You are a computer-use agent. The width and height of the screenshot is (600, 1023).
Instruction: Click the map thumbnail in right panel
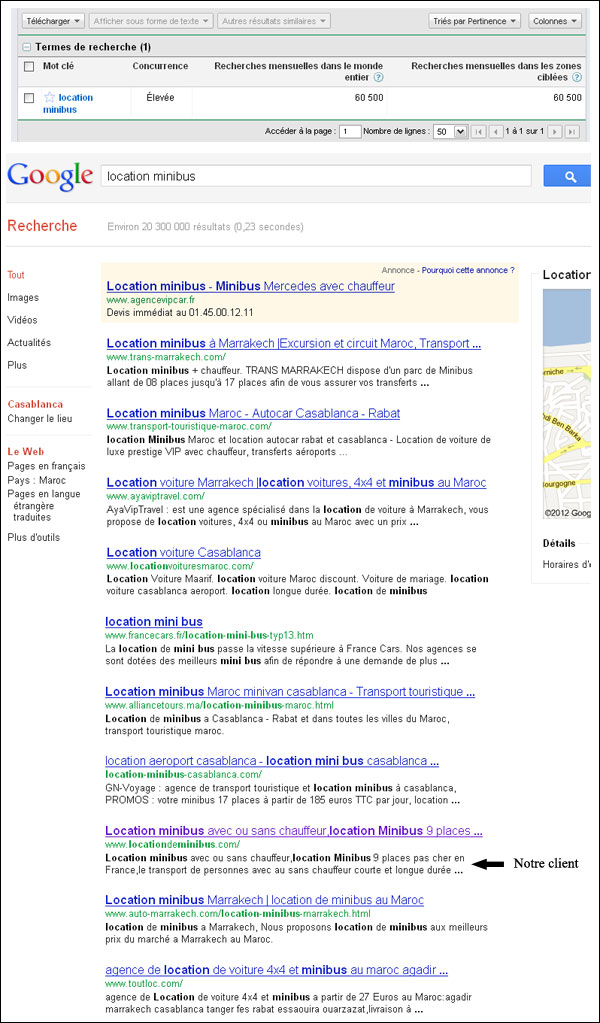coord(567,405)
